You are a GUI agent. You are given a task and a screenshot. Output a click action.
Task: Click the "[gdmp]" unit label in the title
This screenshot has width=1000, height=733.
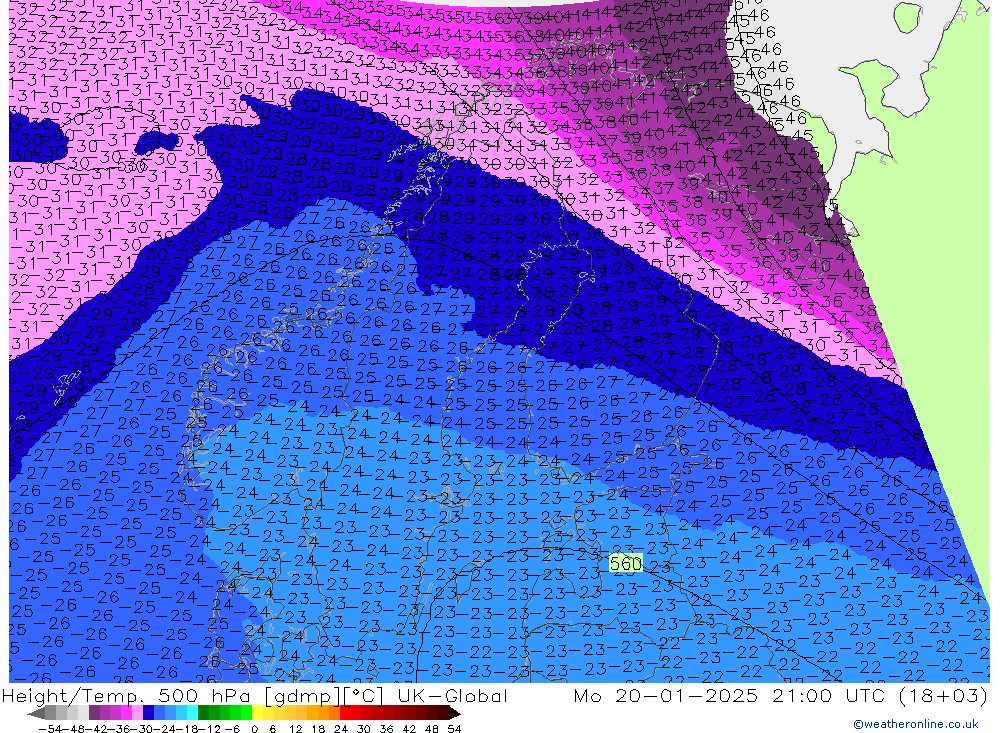(x=303, y=696)
